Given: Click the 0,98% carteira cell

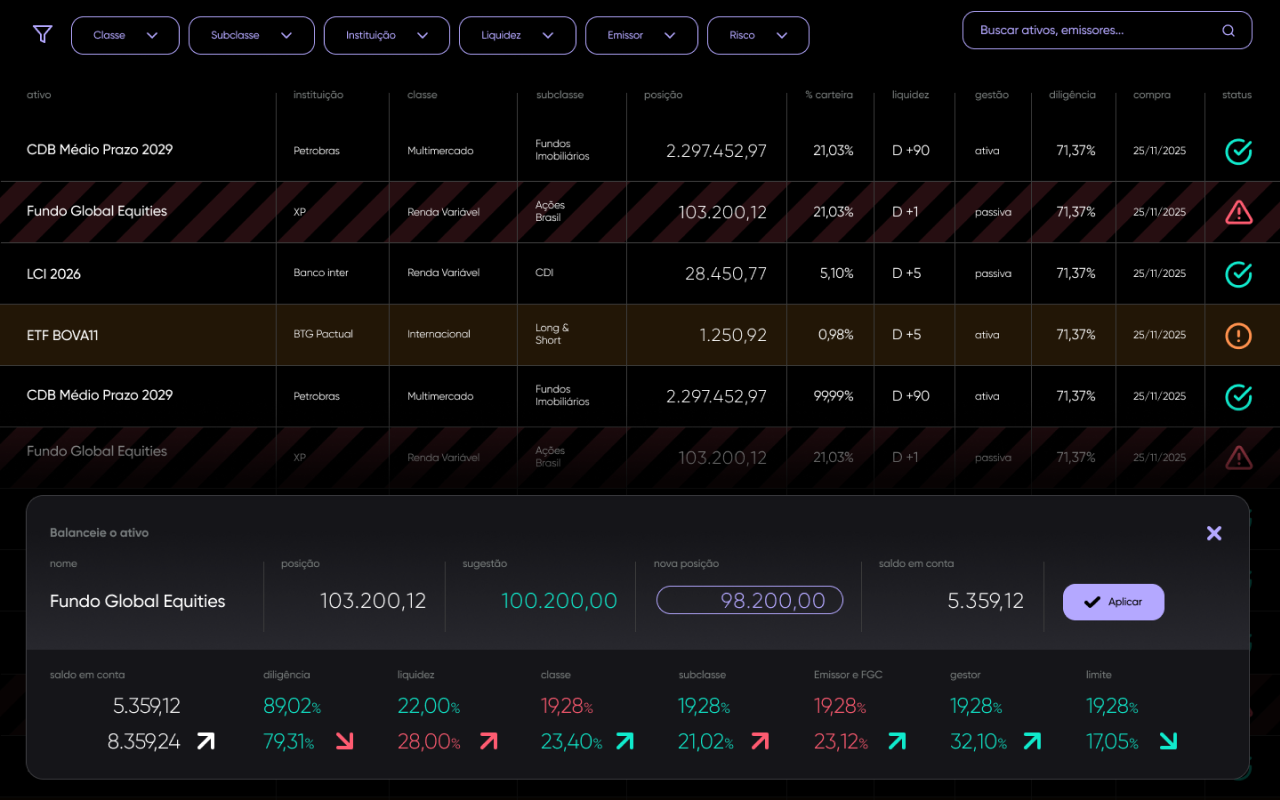Looking at the screenshot, I should coord(836,335).
